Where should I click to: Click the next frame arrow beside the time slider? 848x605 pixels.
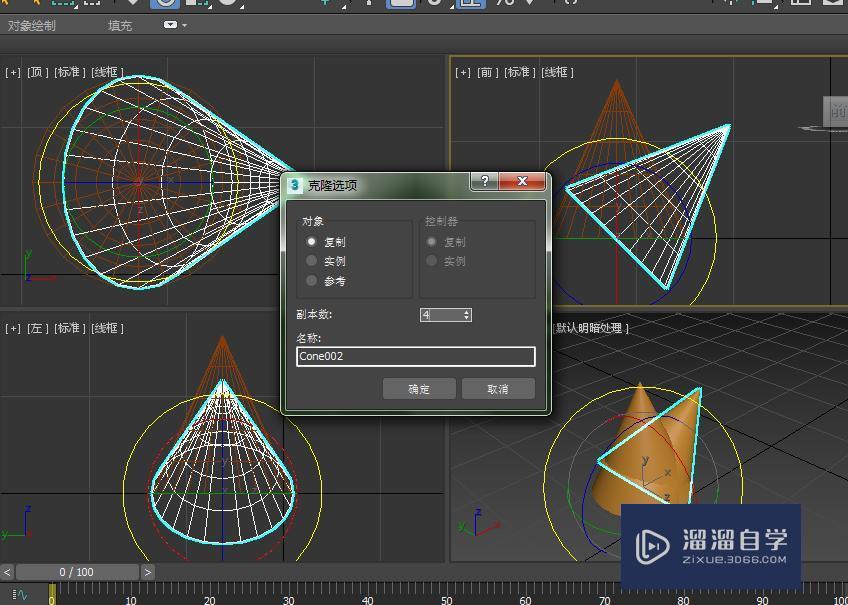[x=147, y=571]
